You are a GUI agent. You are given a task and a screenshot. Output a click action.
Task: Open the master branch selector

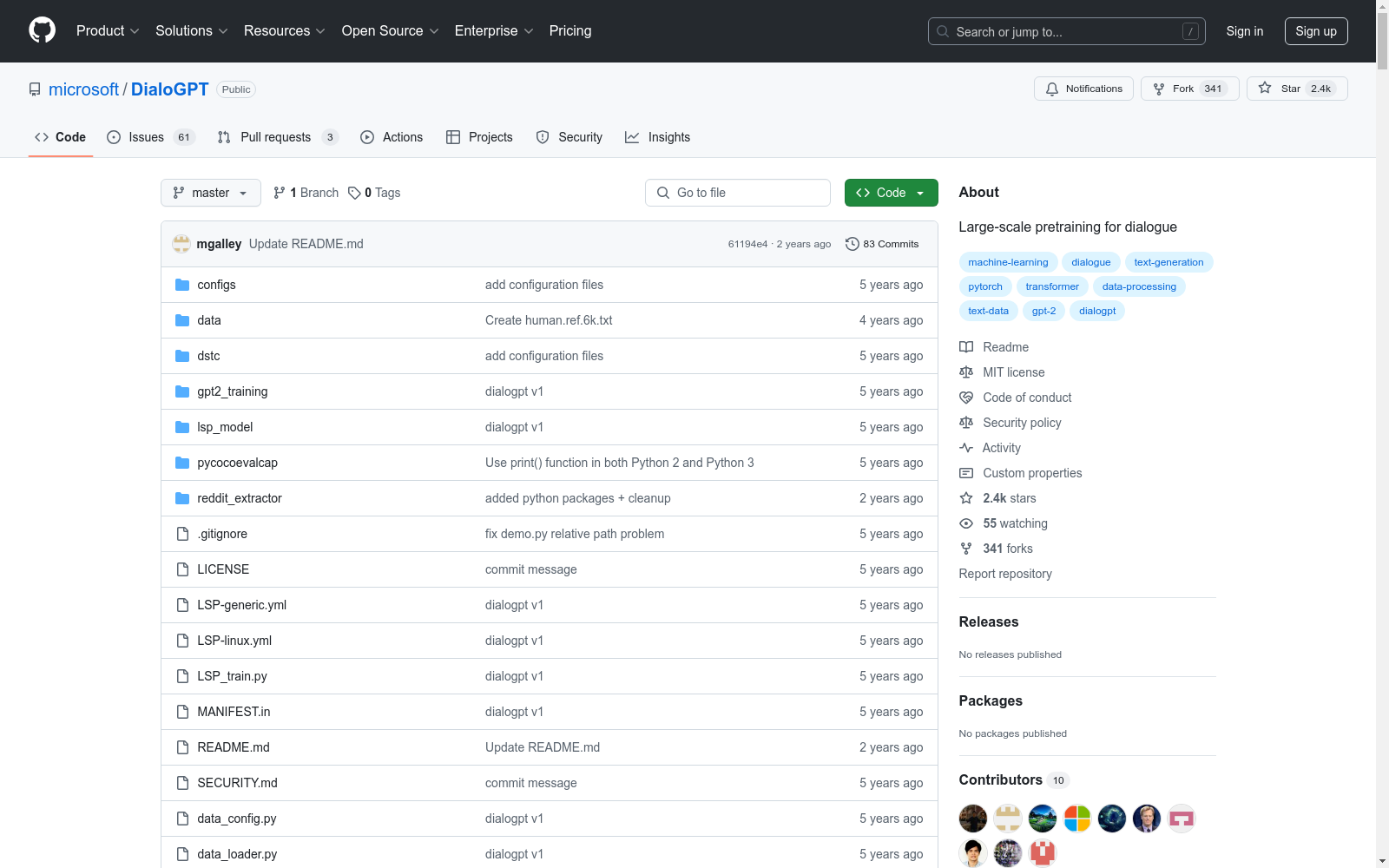[x=211, y=193]
